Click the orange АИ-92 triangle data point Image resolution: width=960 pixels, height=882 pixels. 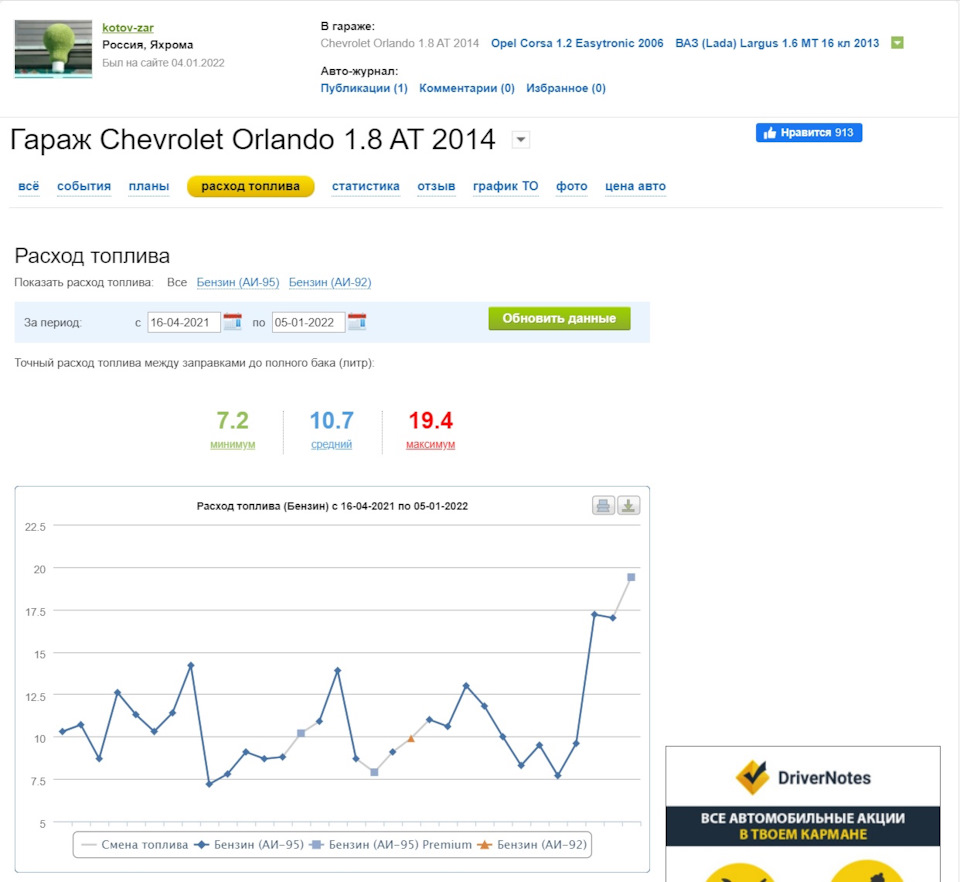point(411,739)
